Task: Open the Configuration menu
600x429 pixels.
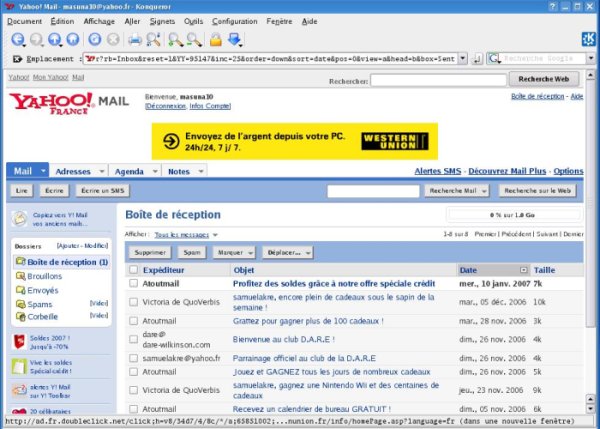Action: point(235,21)
